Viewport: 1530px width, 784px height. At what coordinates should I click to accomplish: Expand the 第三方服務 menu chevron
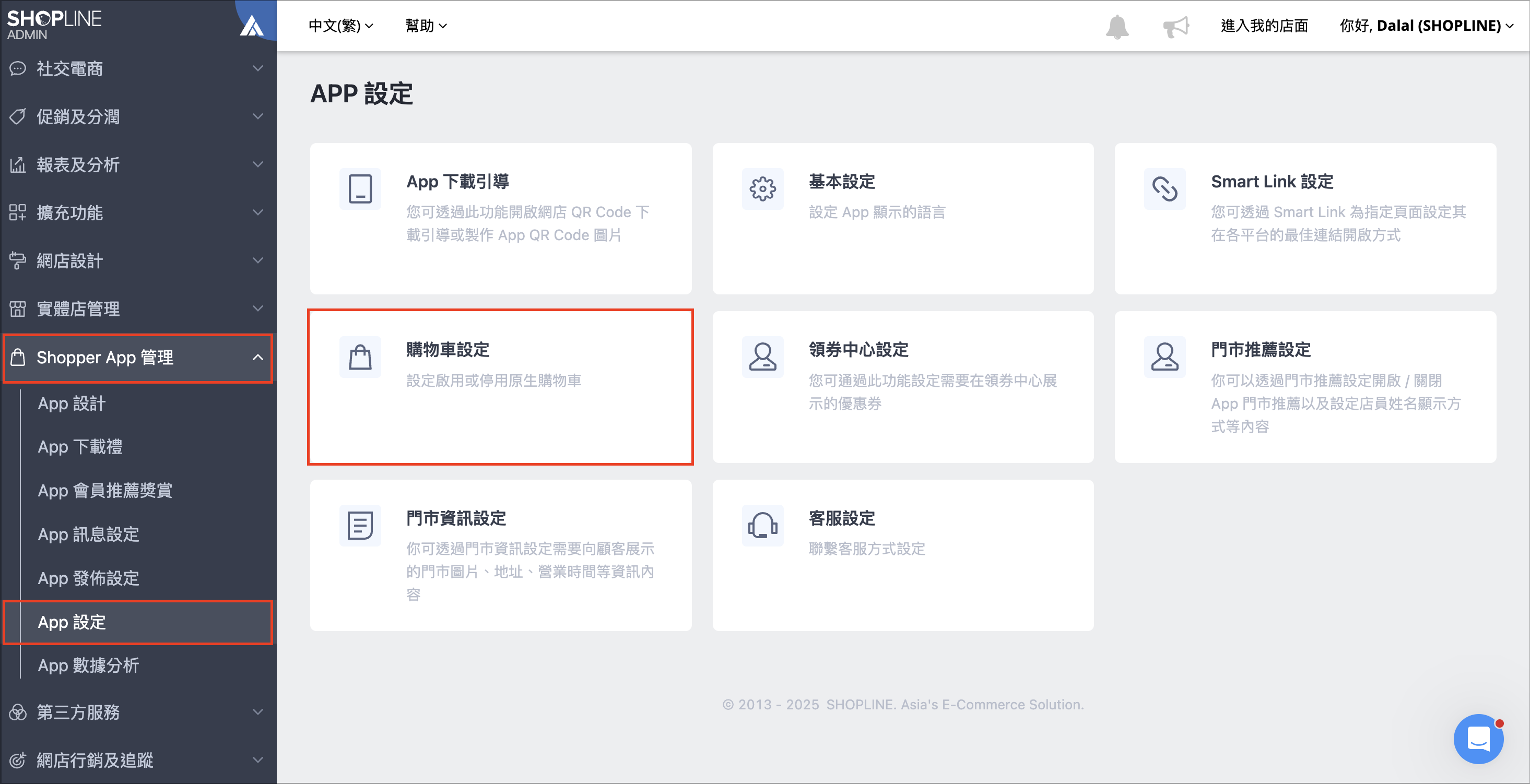pyautogui.click(x=258, y=712)
